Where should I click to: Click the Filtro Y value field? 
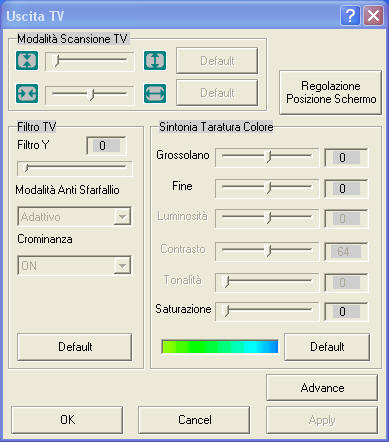click(106, 146)
